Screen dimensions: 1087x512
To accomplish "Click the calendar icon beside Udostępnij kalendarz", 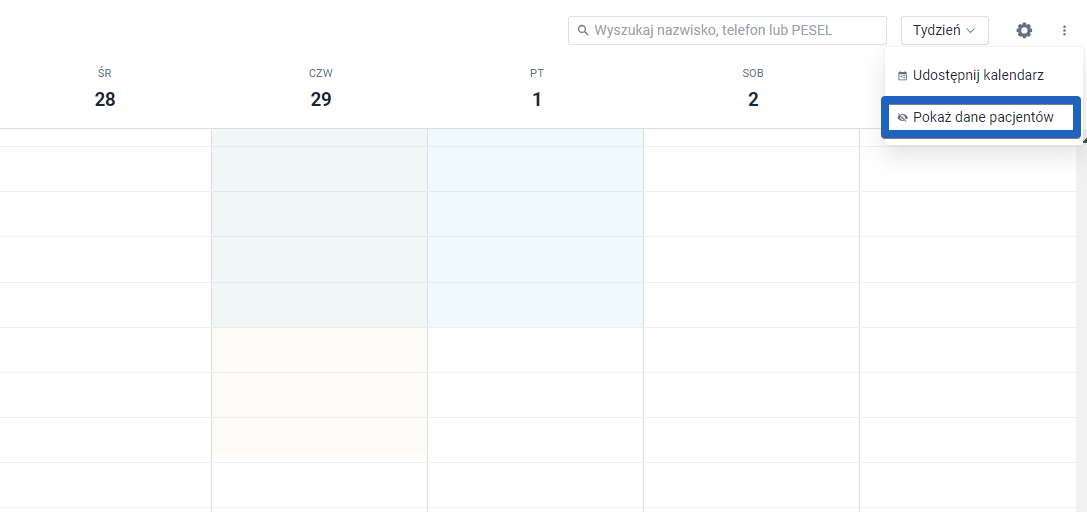I will 903,76.
